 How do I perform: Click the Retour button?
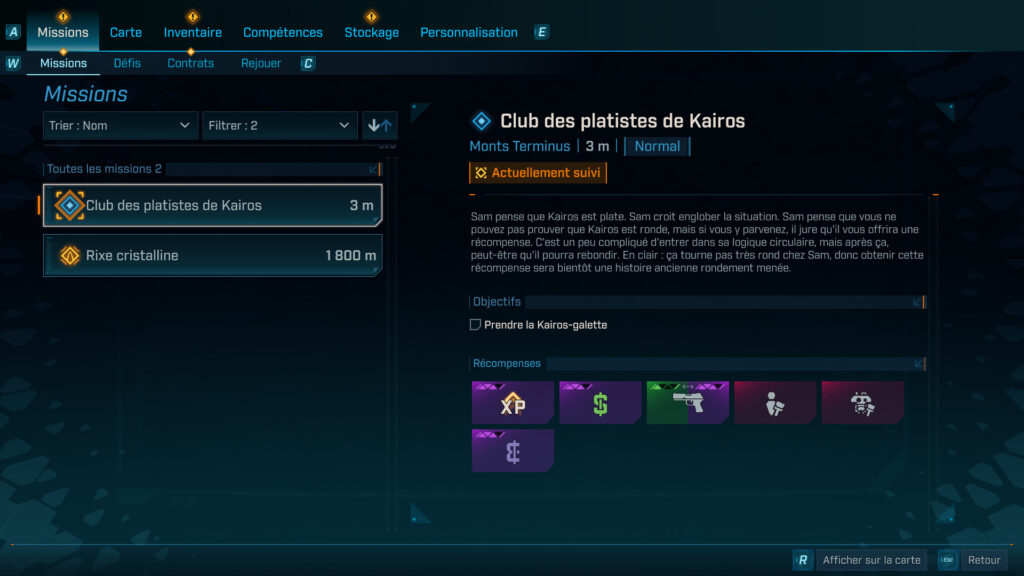click(x=984, y=560)
